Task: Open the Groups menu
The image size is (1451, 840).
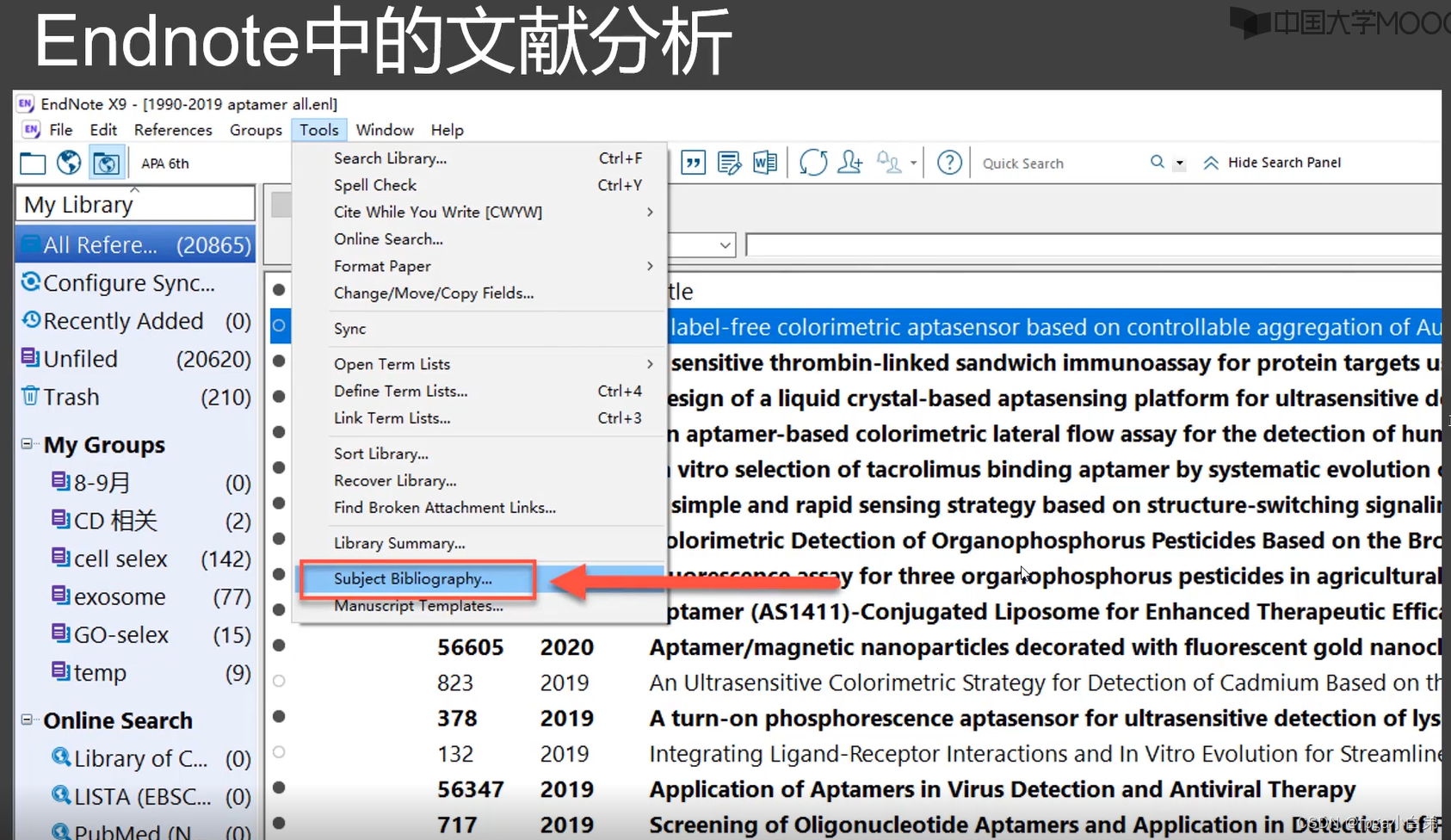Action: pos(256,130)
